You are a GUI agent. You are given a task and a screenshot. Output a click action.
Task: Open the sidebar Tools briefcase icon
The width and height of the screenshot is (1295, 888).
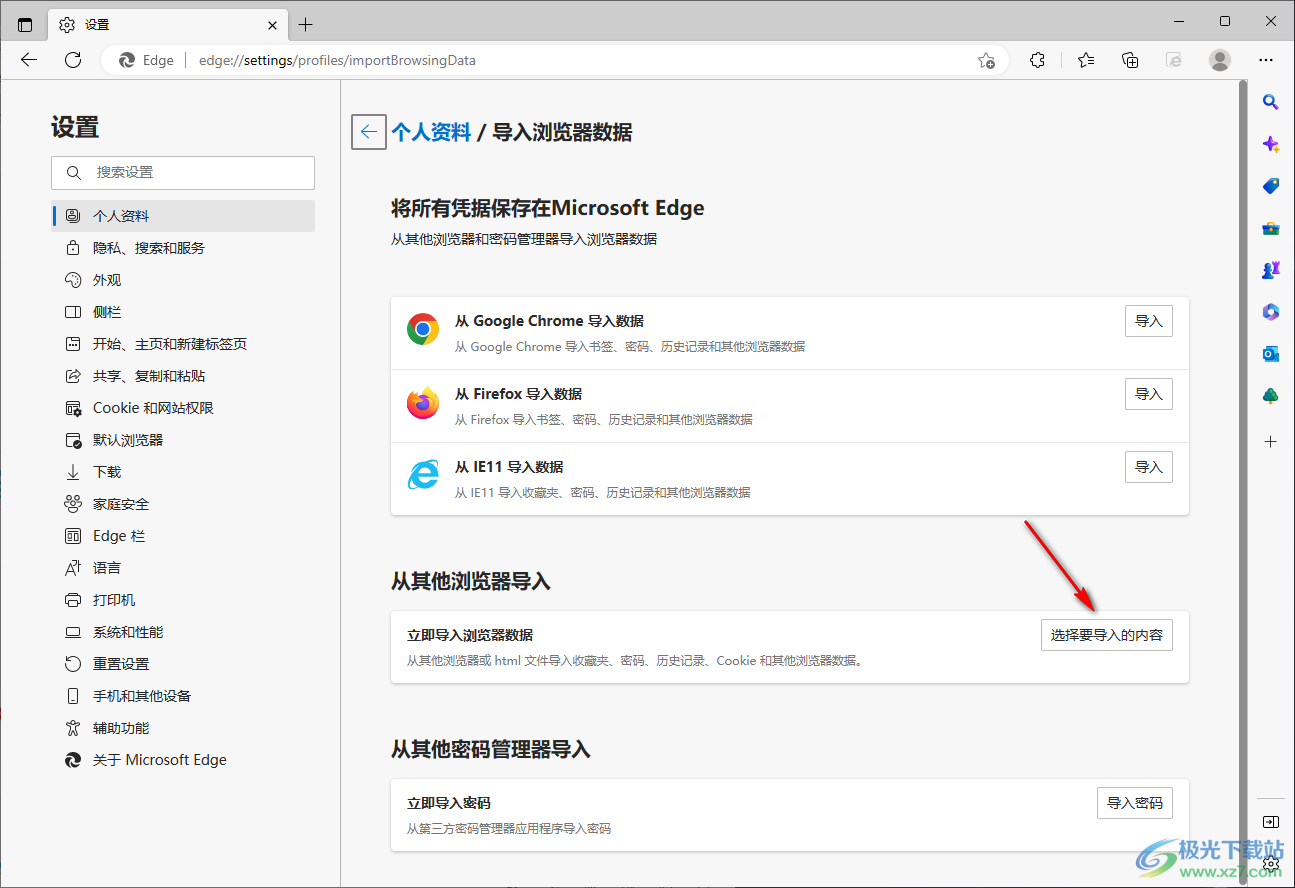[x=1271, y=228]
